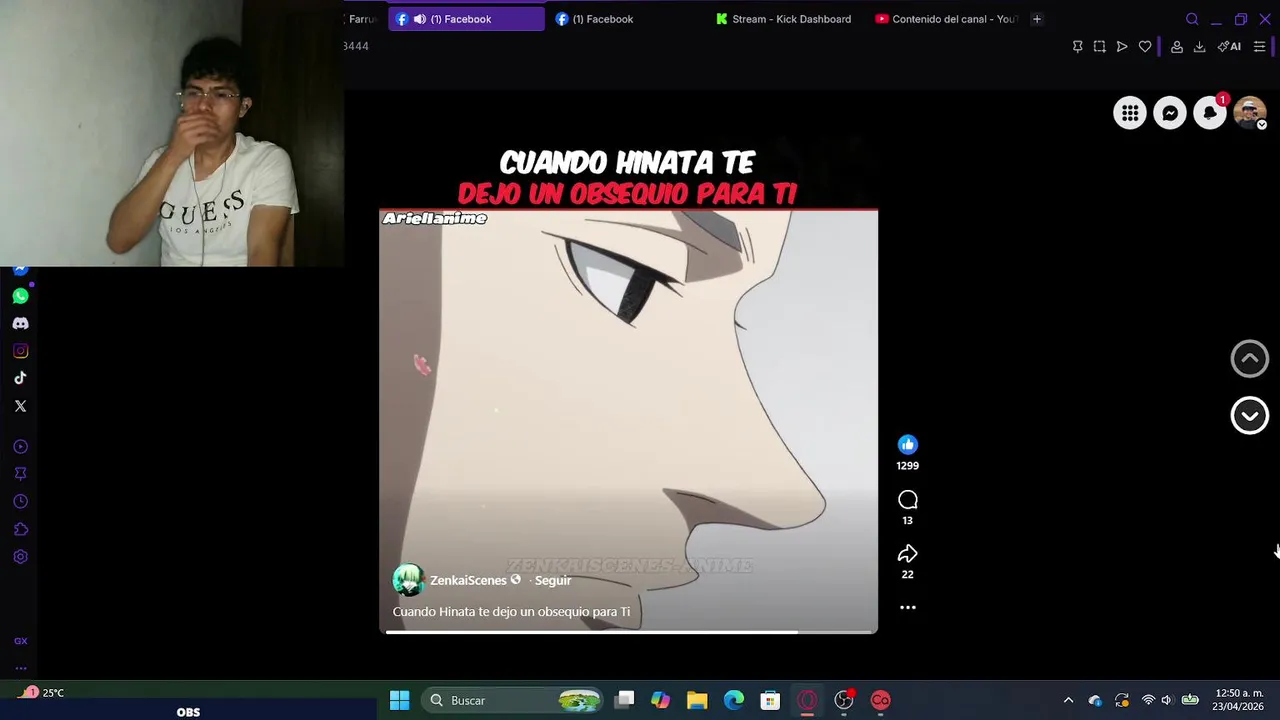Open the sidebar Player icon

(x=20, y=447)
